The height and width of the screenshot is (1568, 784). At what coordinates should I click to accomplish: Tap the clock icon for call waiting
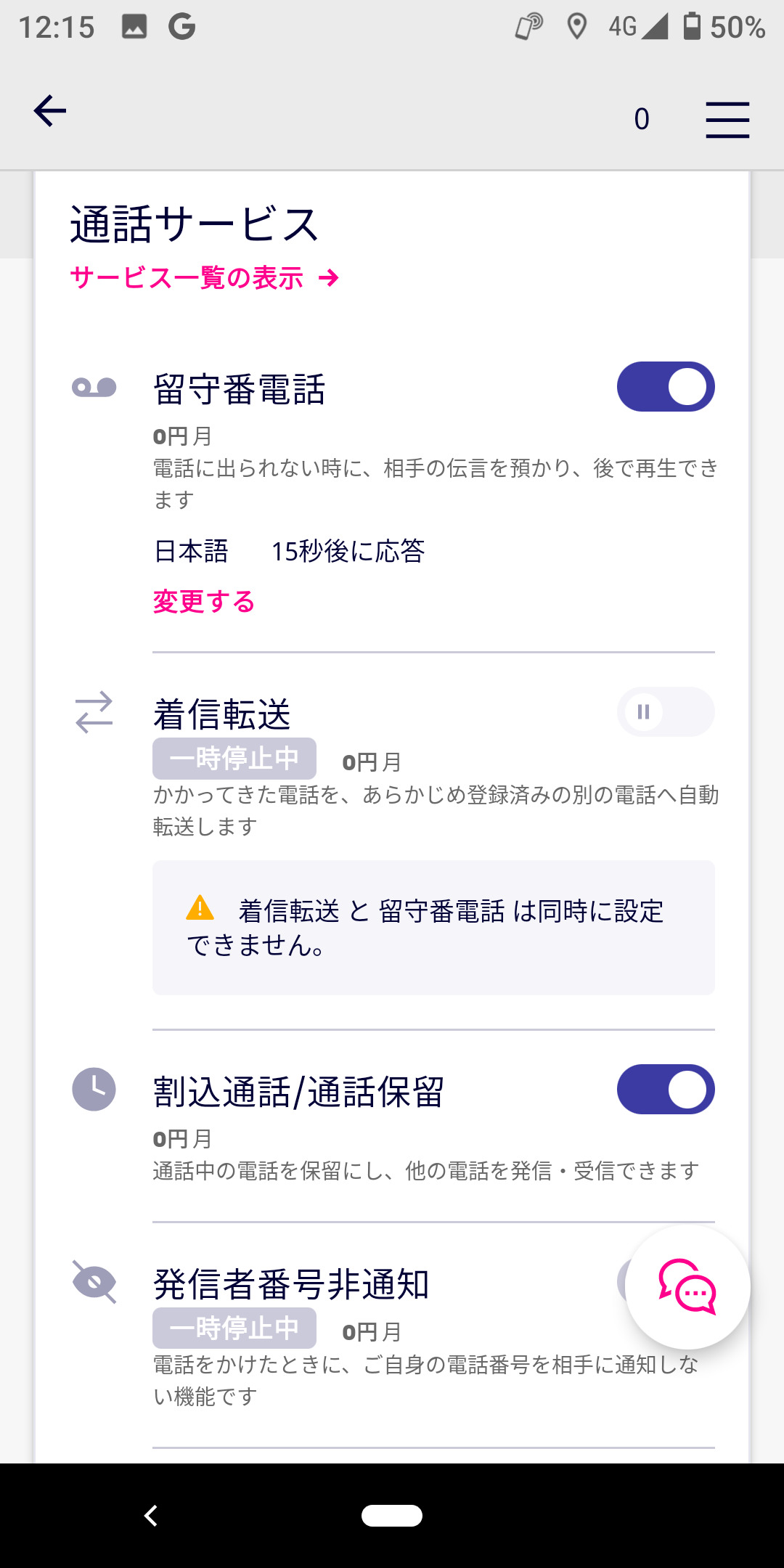pyautogui.click(x=94, y=1089)
